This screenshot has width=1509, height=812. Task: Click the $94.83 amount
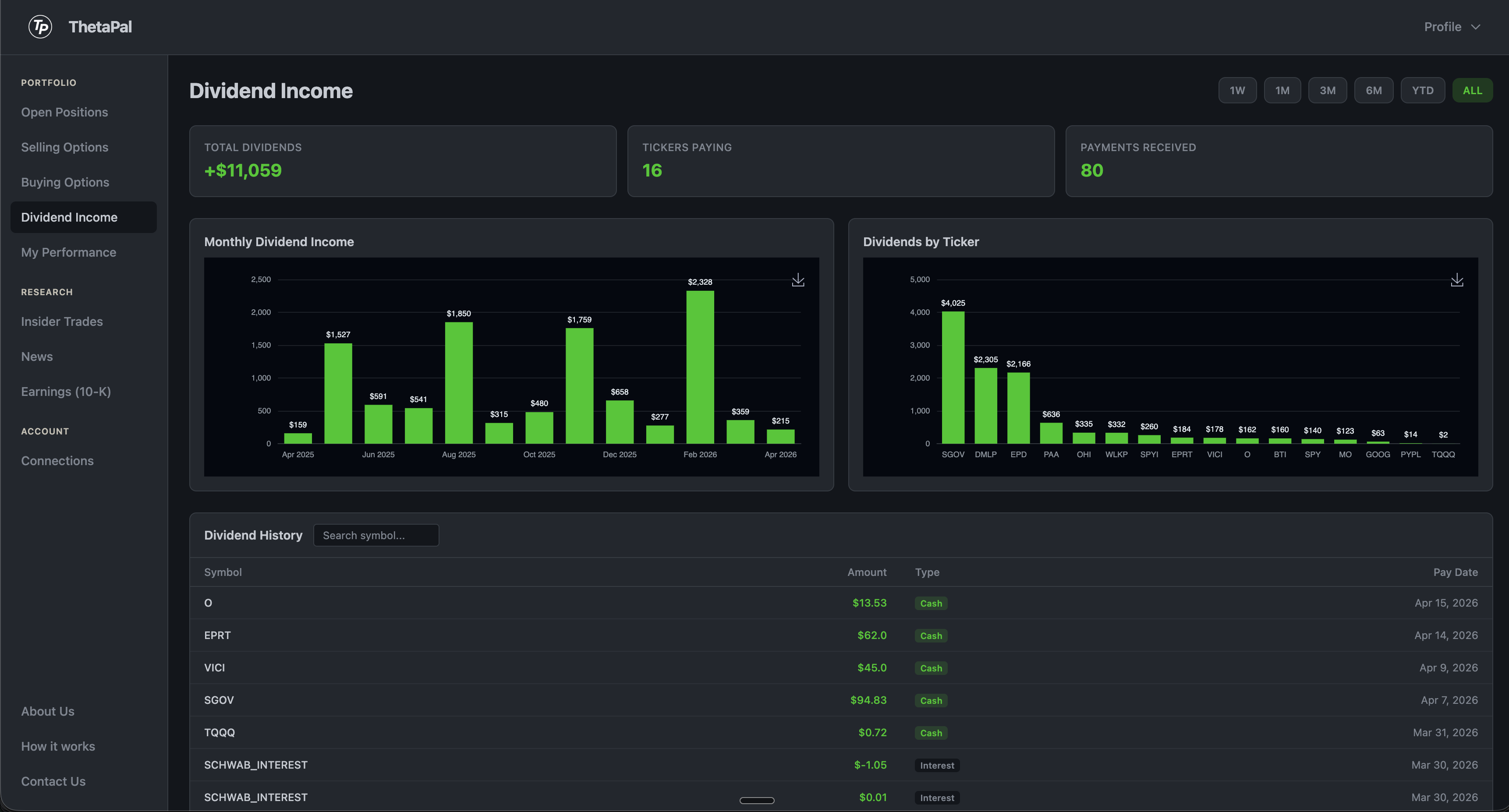(x=868, y=700)
